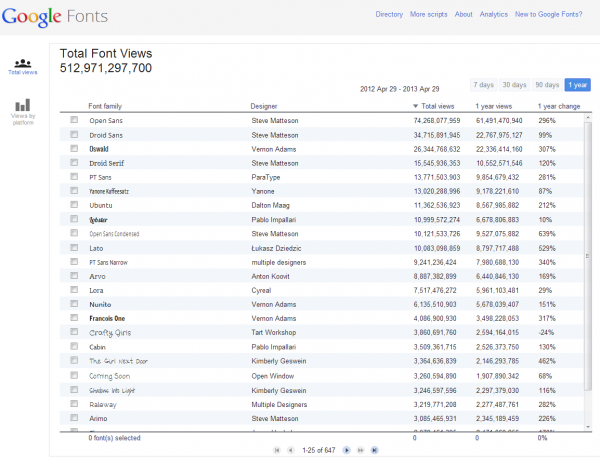Click the fast-forward pages arrow
The height and width of the screenshot is (461, 600).
pos(360,451)
